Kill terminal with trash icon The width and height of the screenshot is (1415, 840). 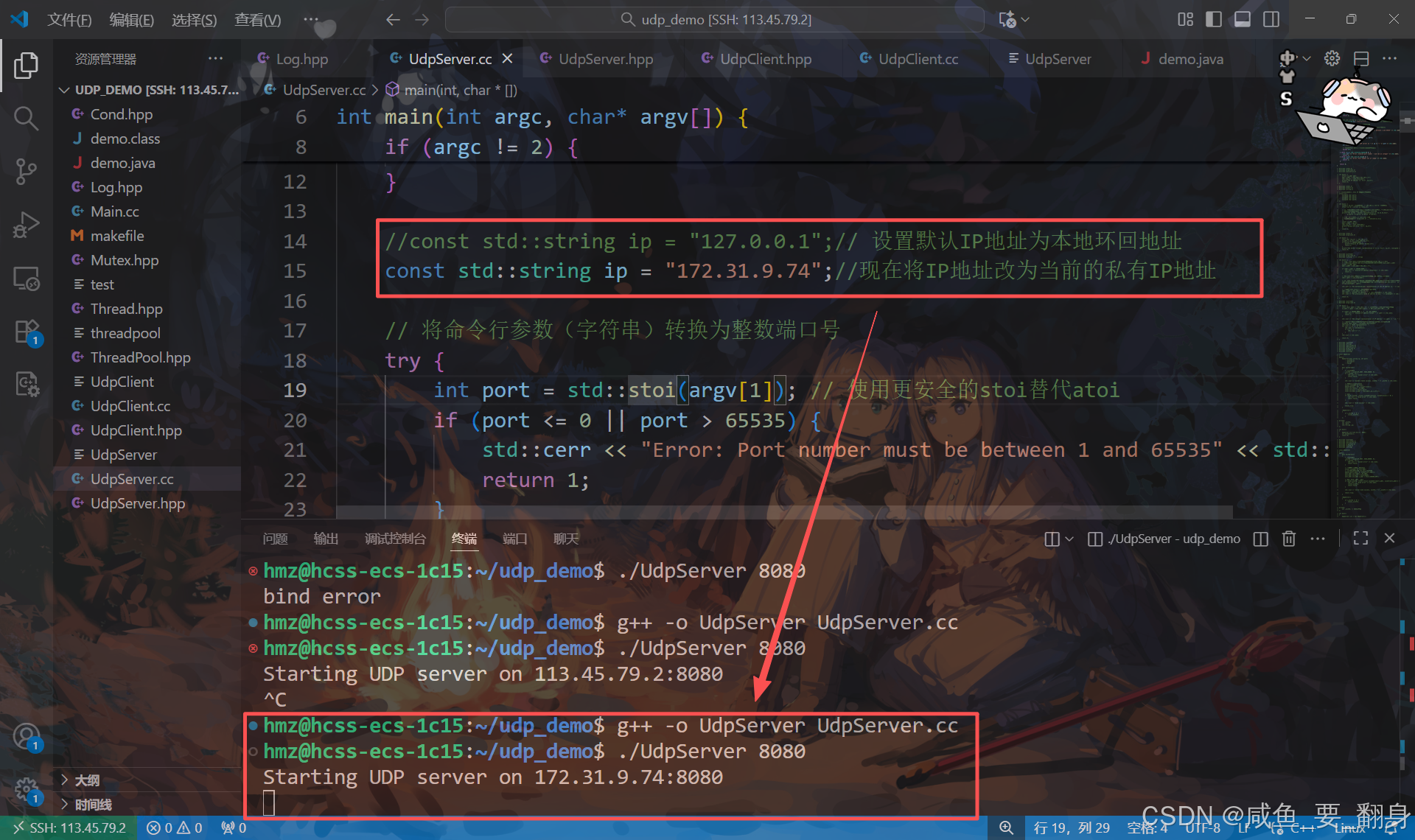1289,539
